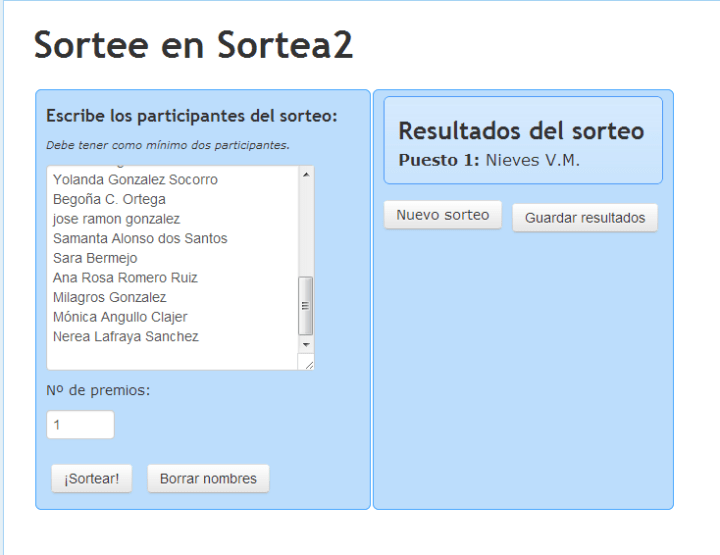The height and width of the screenshot is (555, 720).
Task: Click participant Nerea Lafraya Sanchez
Action: pos(126,336)
